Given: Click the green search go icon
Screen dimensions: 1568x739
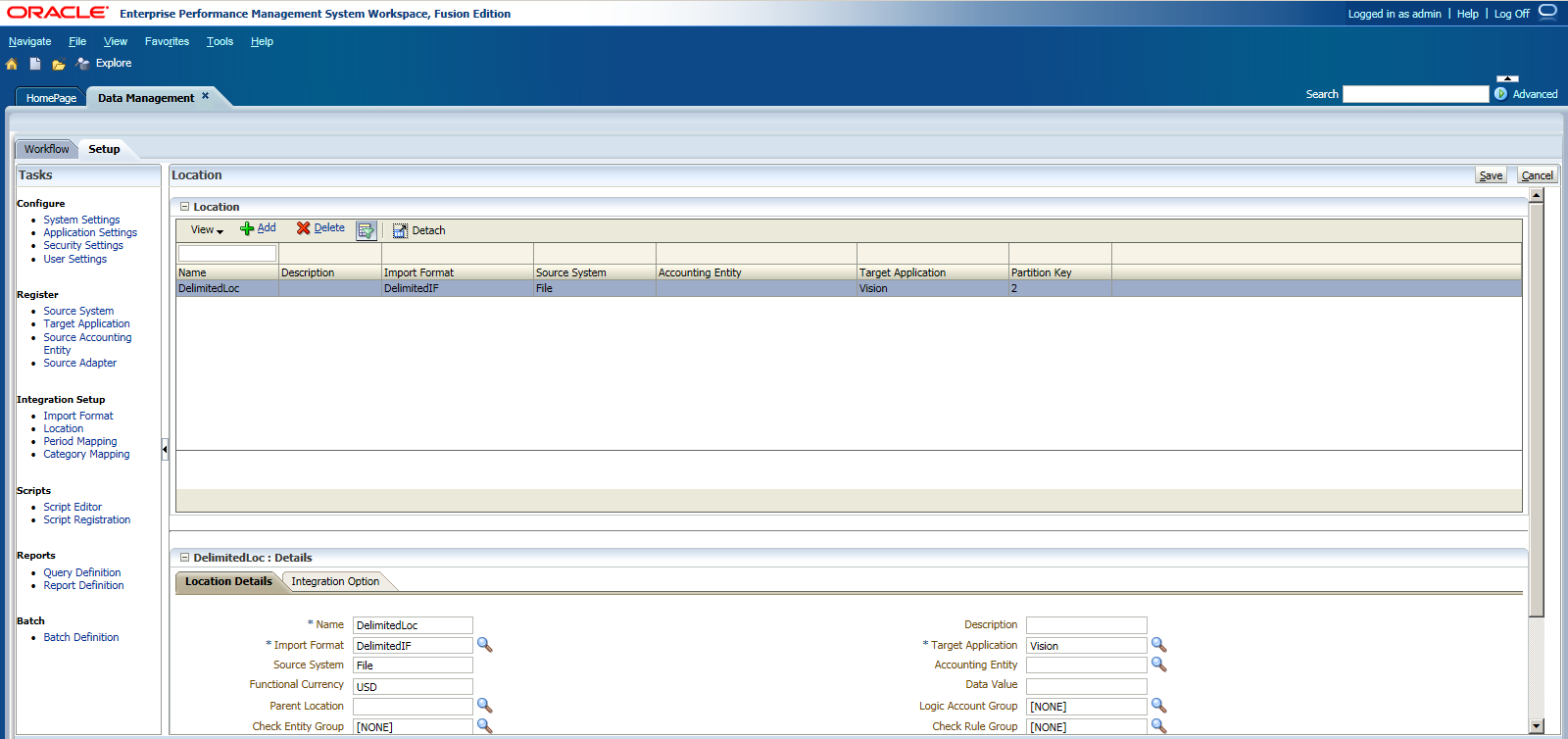Looking at the screenshot, I should pos(1500,94).
